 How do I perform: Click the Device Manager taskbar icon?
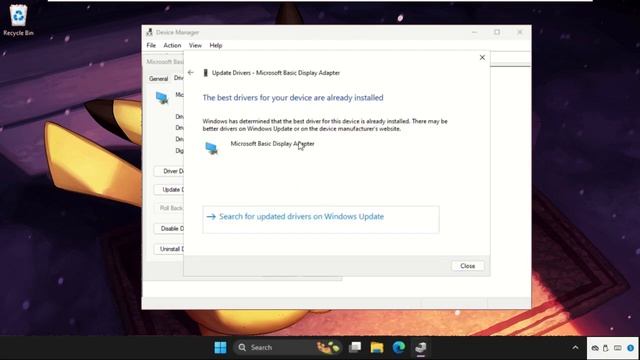pos(420,347)
